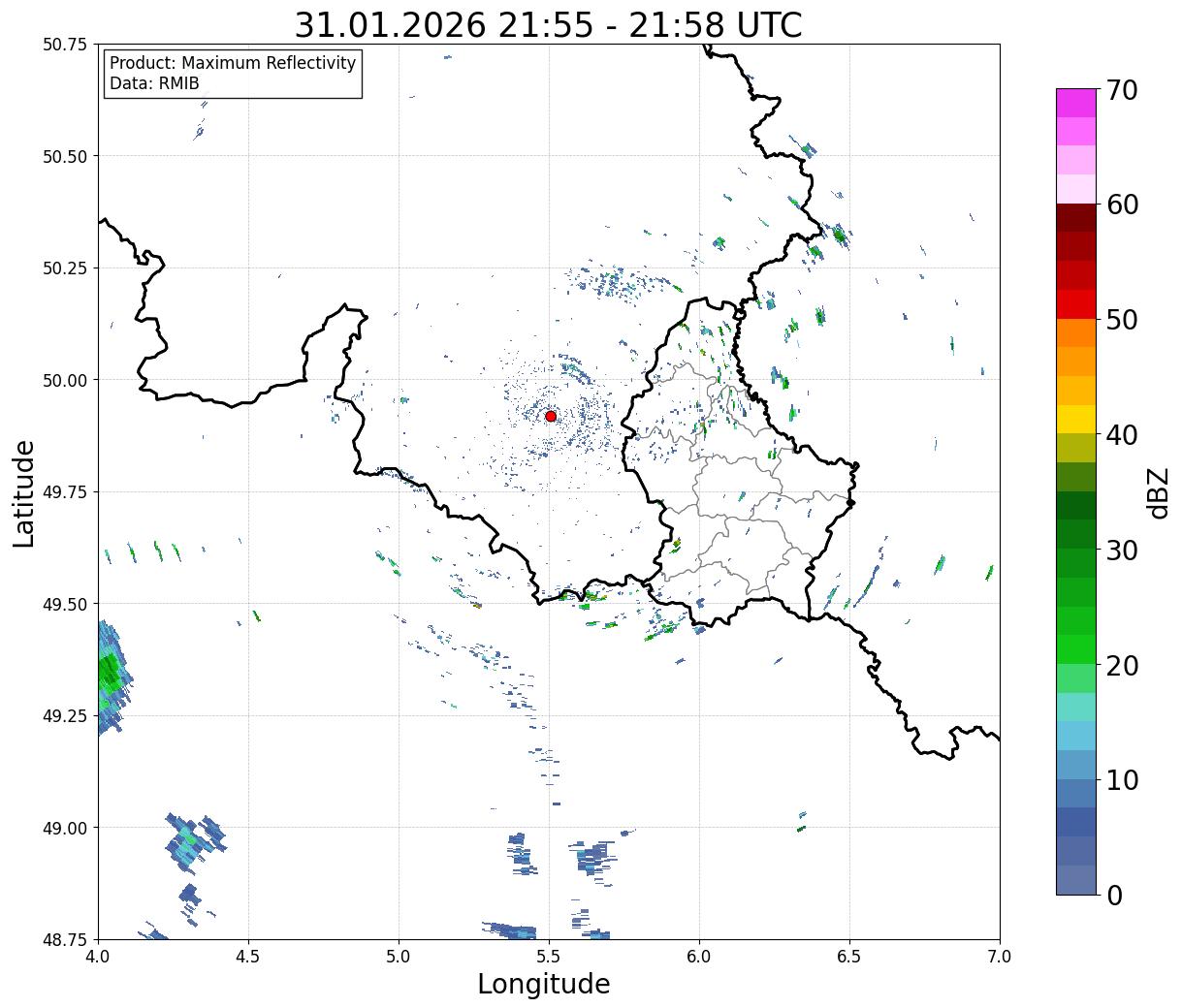Click the 'Product: Maximum Reflectivity' label

pyautogui.click(x=233, y=63)
